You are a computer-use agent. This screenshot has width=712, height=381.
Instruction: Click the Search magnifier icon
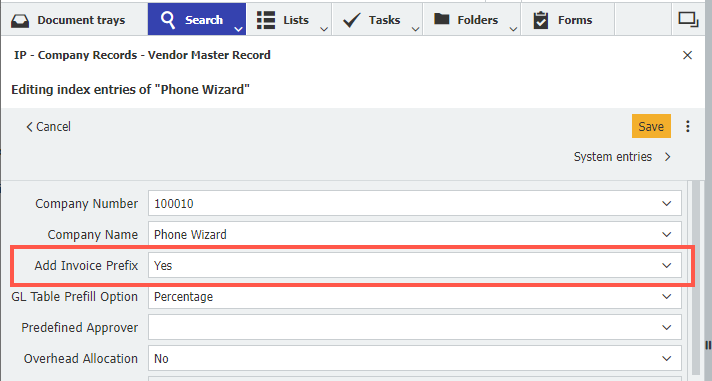pos(168,20)
